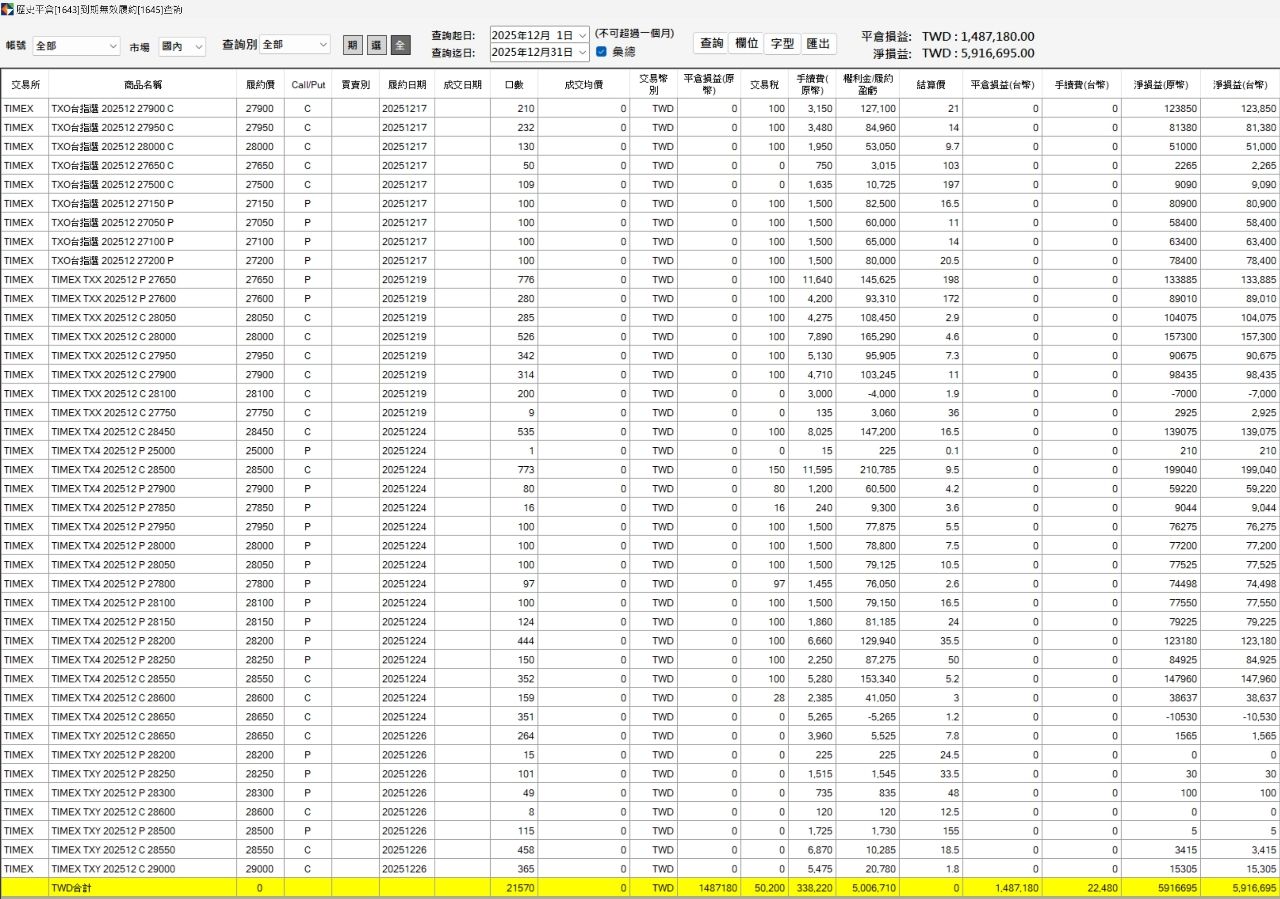Sort by 商品名稱 column header
The image size is (1280, 899).
(142, 85)
